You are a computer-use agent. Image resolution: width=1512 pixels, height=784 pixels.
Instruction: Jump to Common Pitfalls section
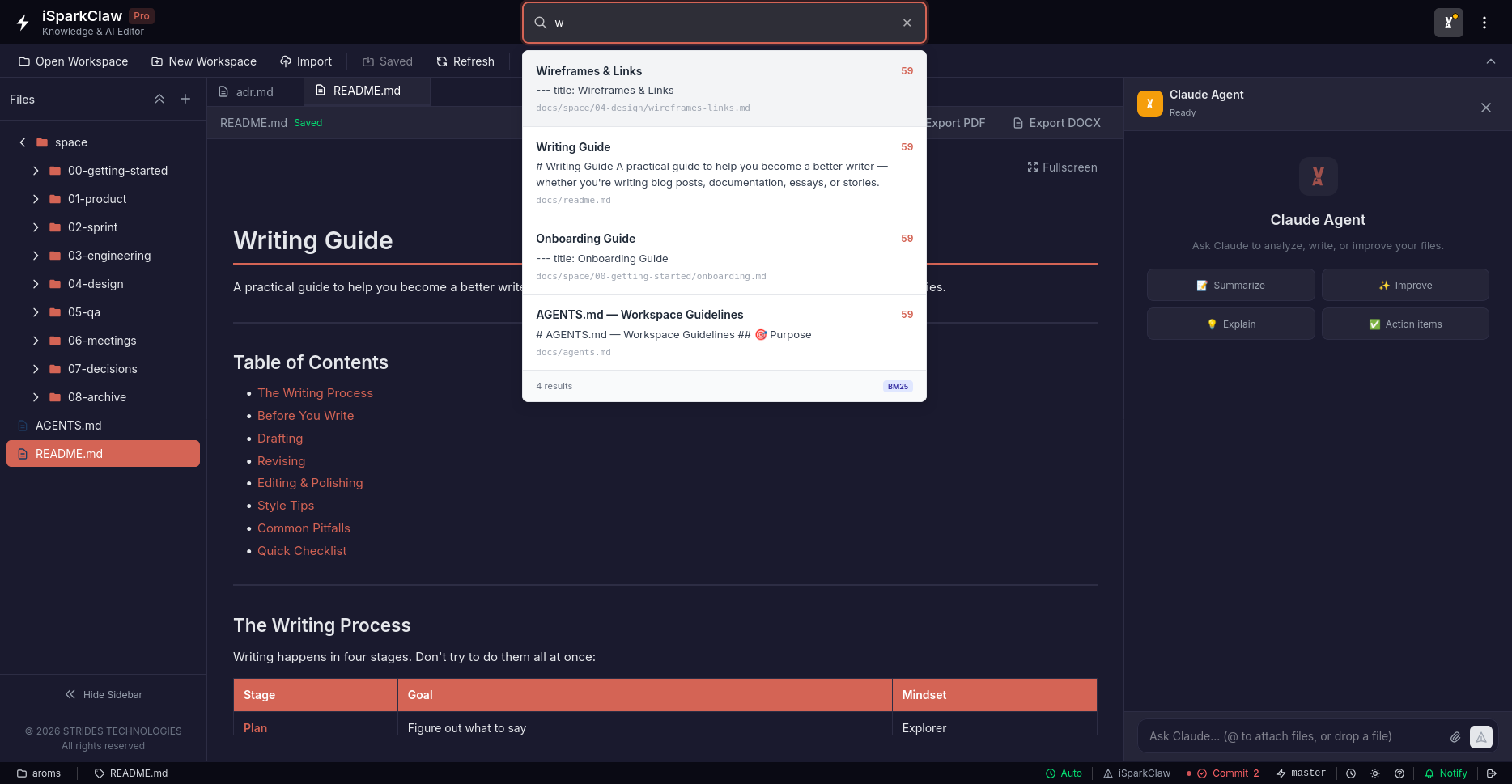point(304,528)
